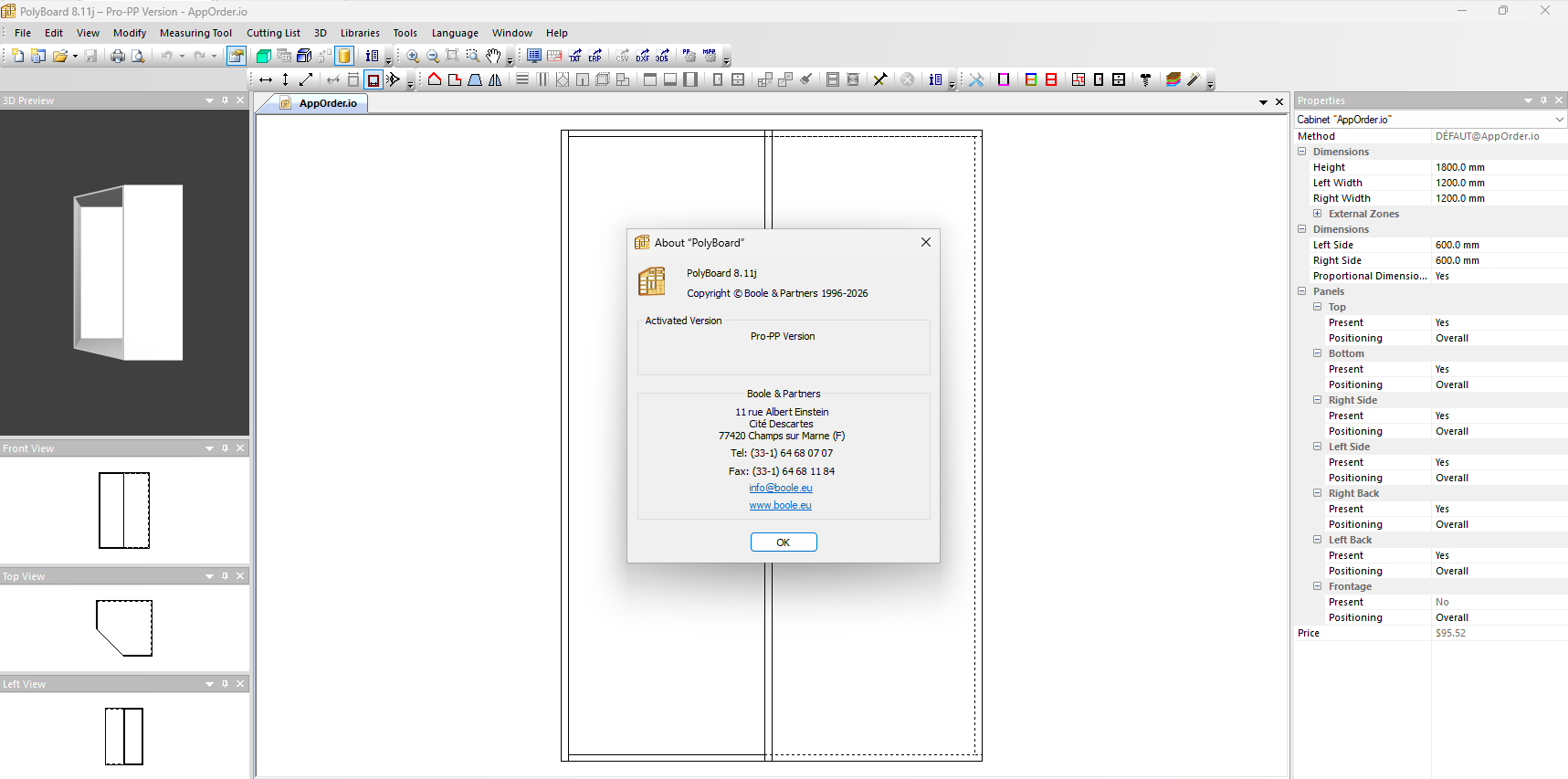Open the Measuring Tool menu
Image resolution: width=1568 pixels, height=779 pixels.
[x=195, y=33]
